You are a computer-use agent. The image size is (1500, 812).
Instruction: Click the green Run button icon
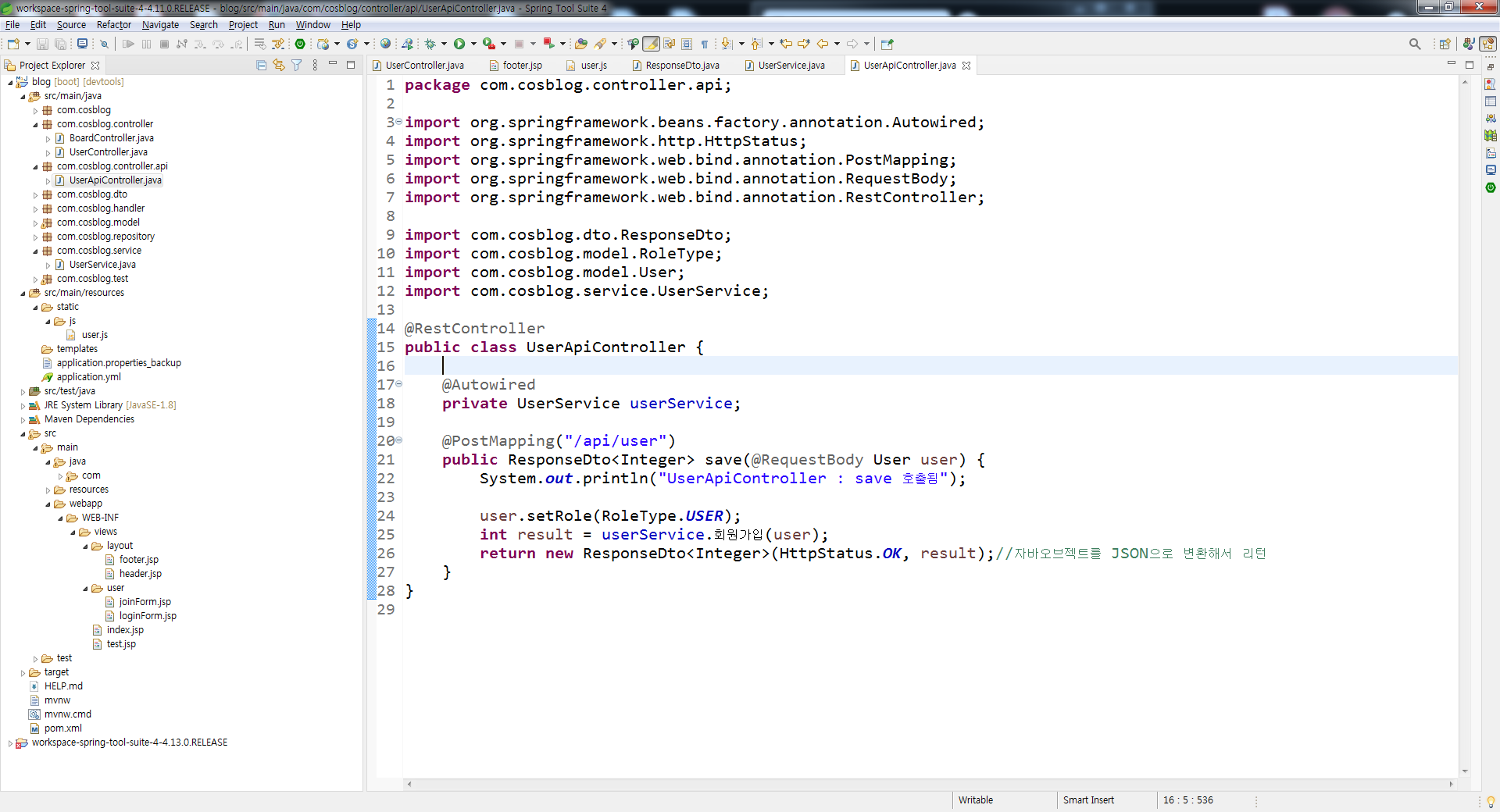coord(459,44)
